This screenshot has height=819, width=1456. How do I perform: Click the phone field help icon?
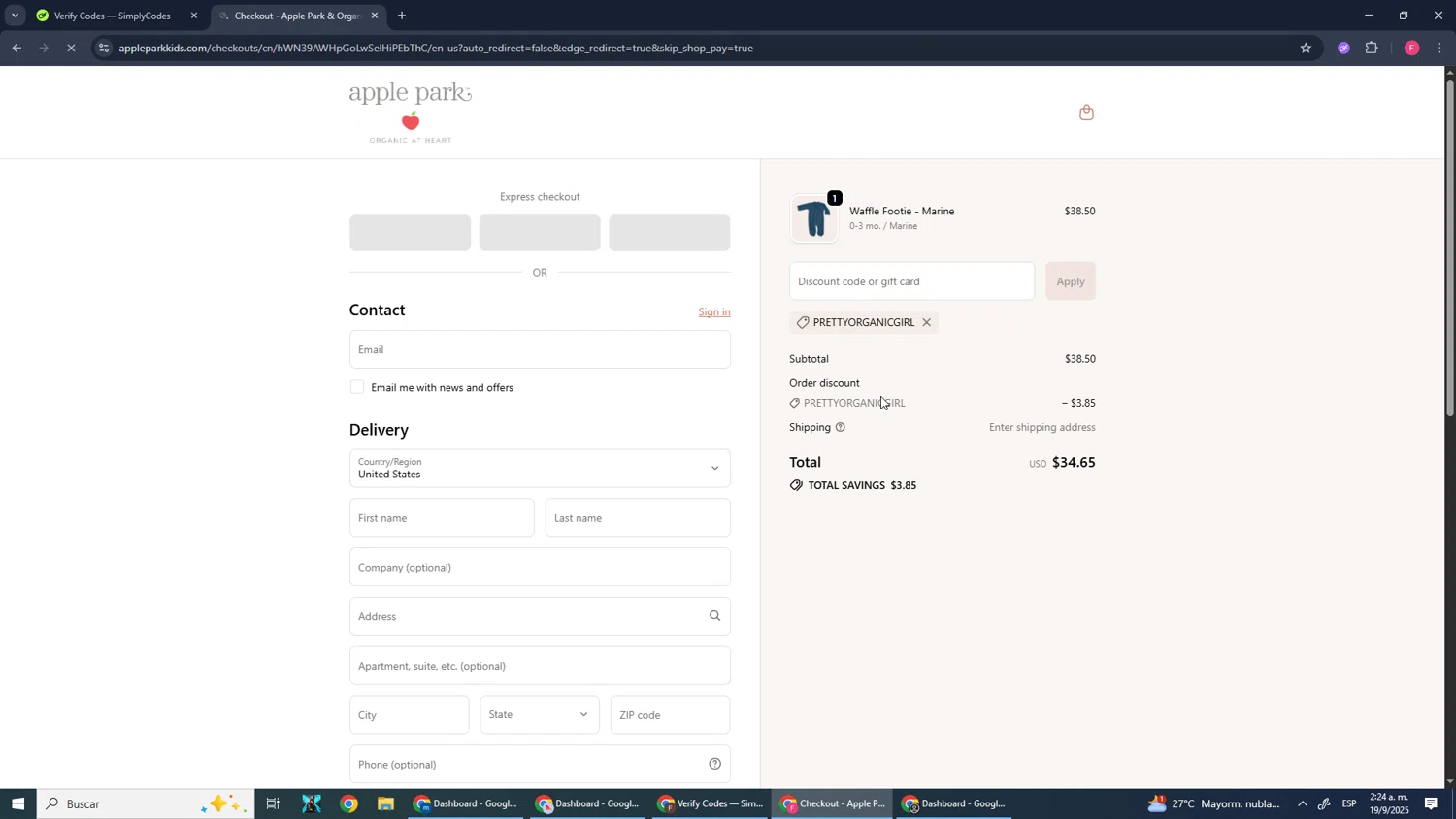point(714,764)
